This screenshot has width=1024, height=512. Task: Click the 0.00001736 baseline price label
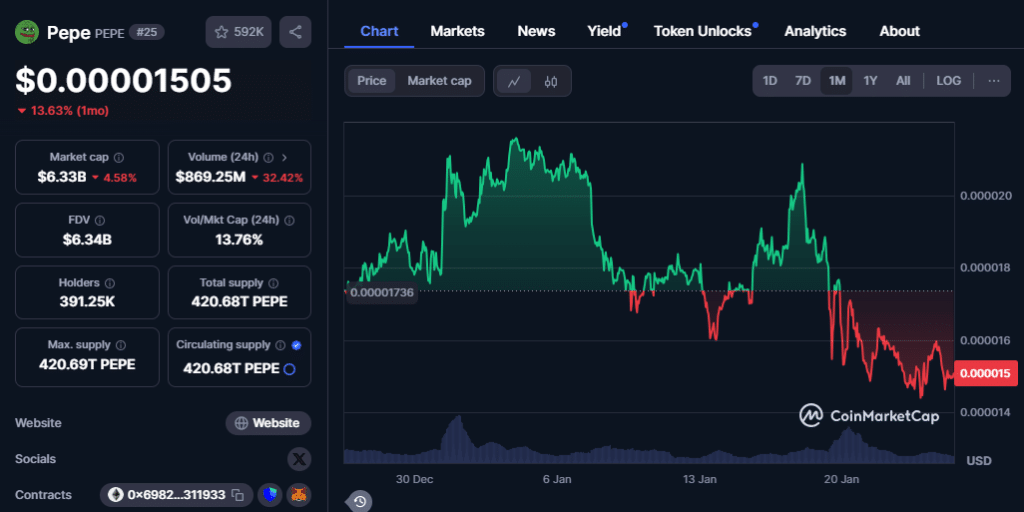click(381, 292)
